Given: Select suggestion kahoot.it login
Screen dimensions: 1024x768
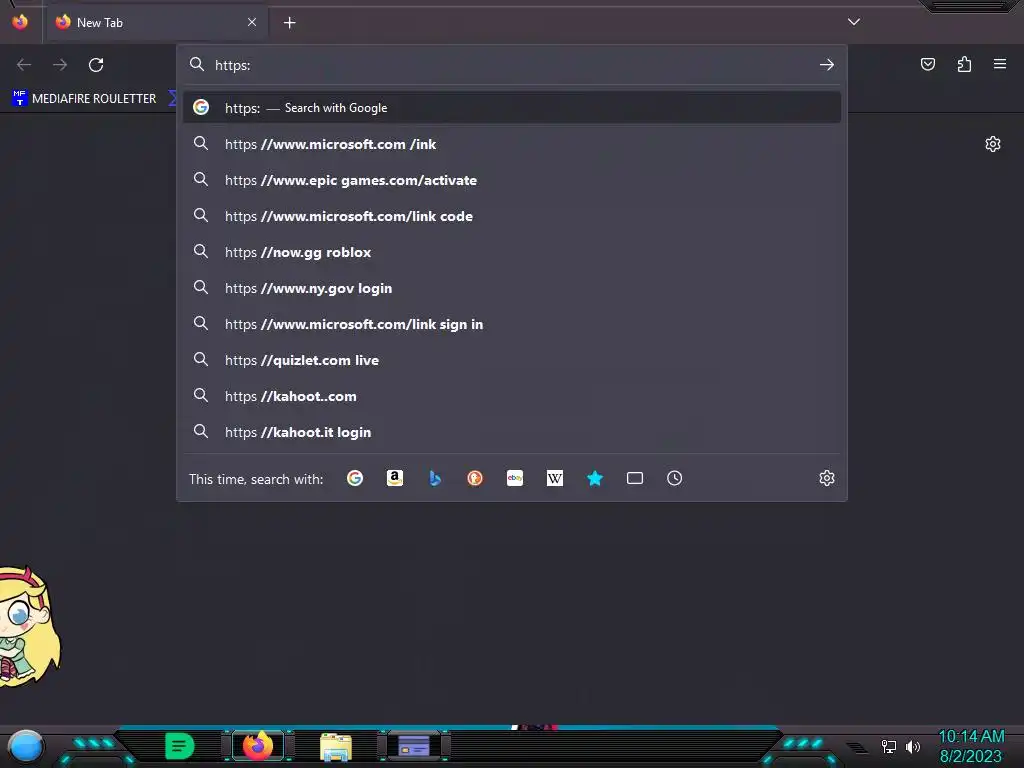Looking at the screenshot, I should (512, 432).
